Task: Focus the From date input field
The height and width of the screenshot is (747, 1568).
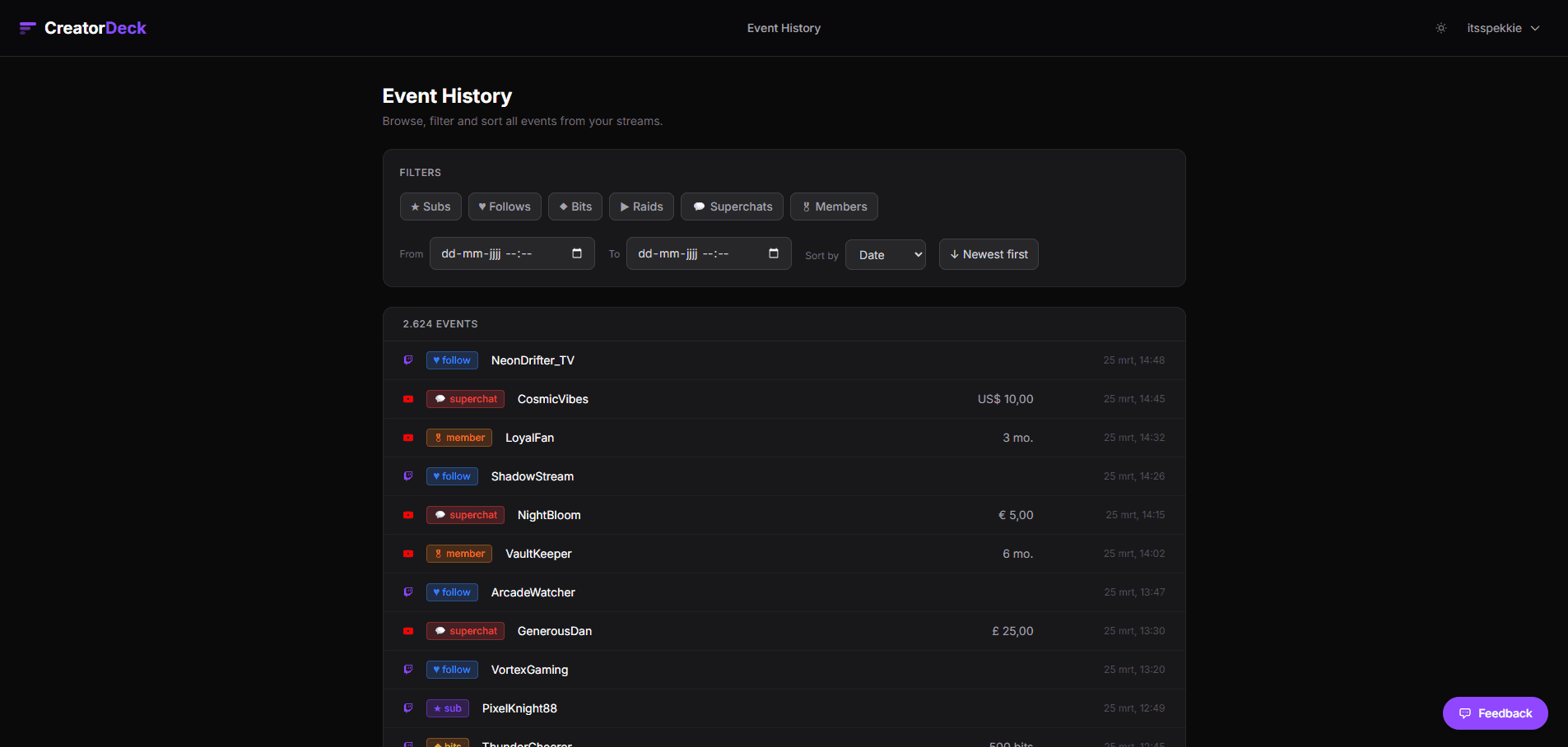Action: 512,253
